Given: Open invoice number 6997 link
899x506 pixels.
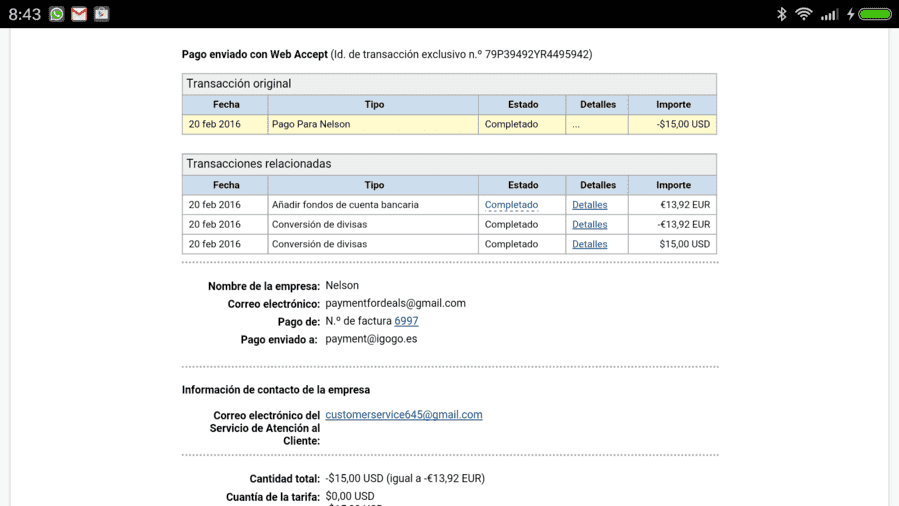Looking at the screenshot, I should pyautogui.click(x=406, y=321).
